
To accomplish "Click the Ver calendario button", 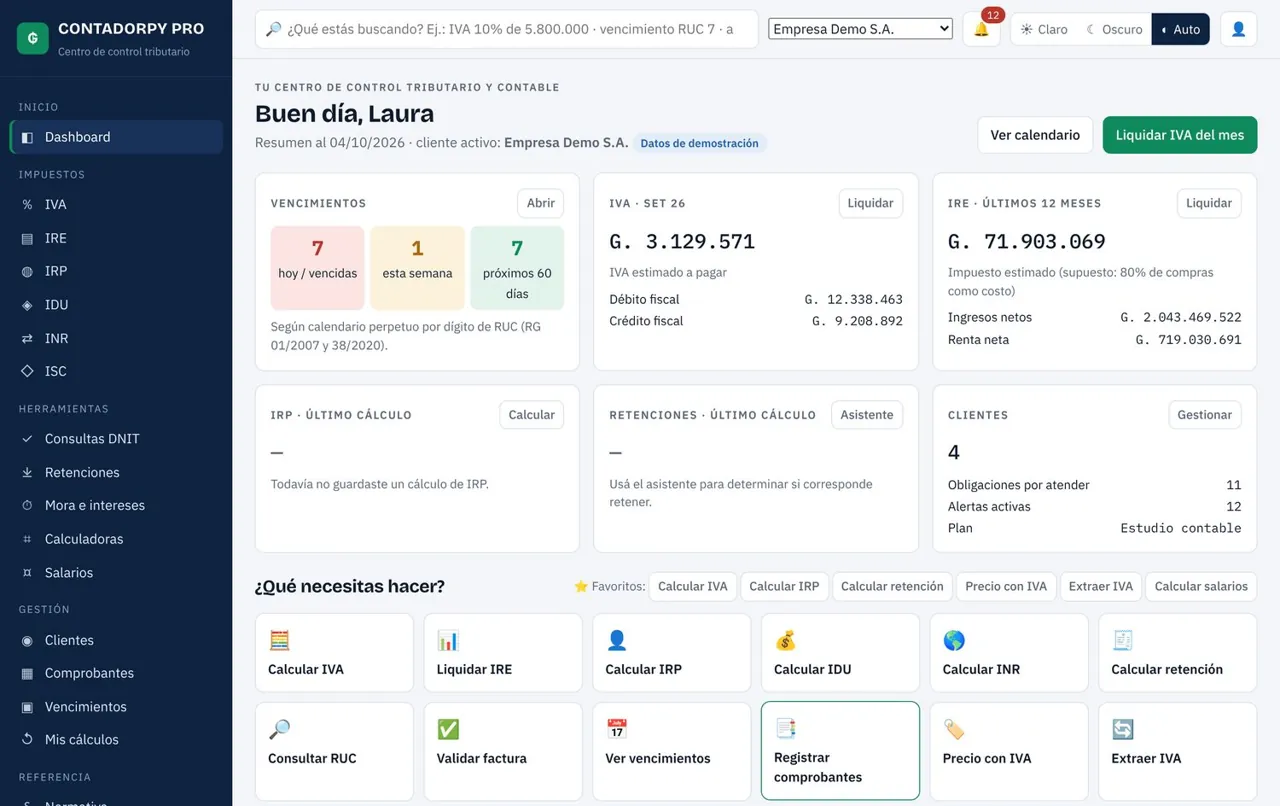I will click(x=1035, y=135).
